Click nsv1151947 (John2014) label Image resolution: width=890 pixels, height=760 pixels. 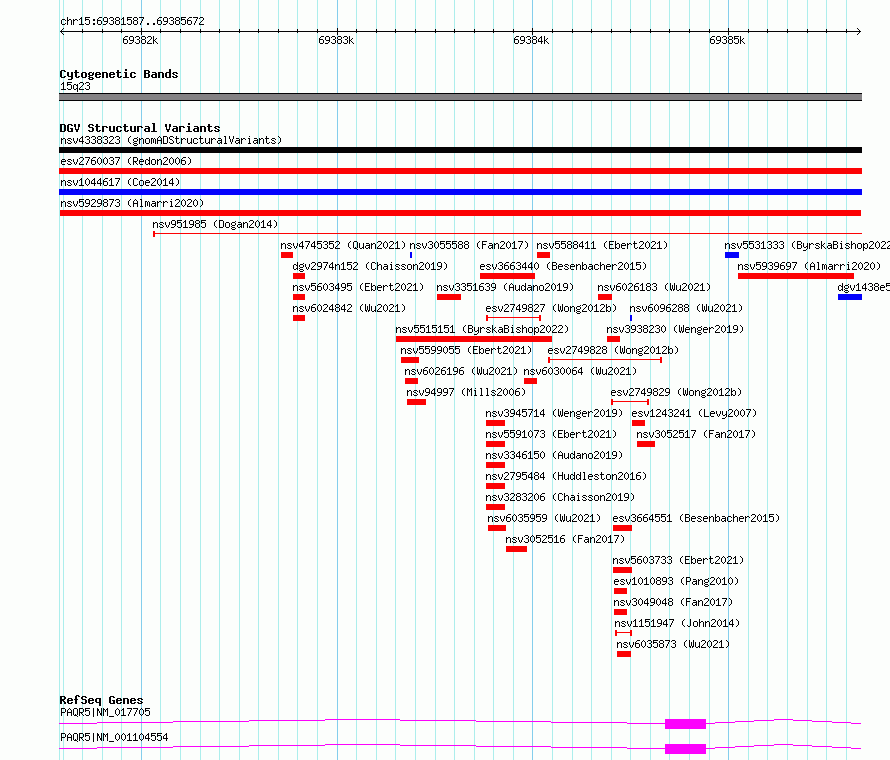tap(677, 623)
